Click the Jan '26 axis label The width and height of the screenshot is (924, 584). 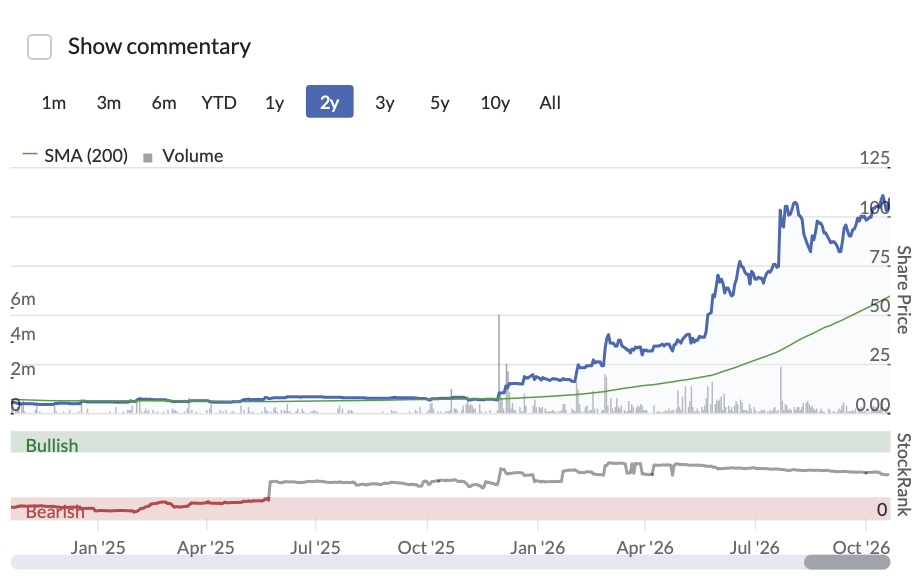(x=537, y=547)
